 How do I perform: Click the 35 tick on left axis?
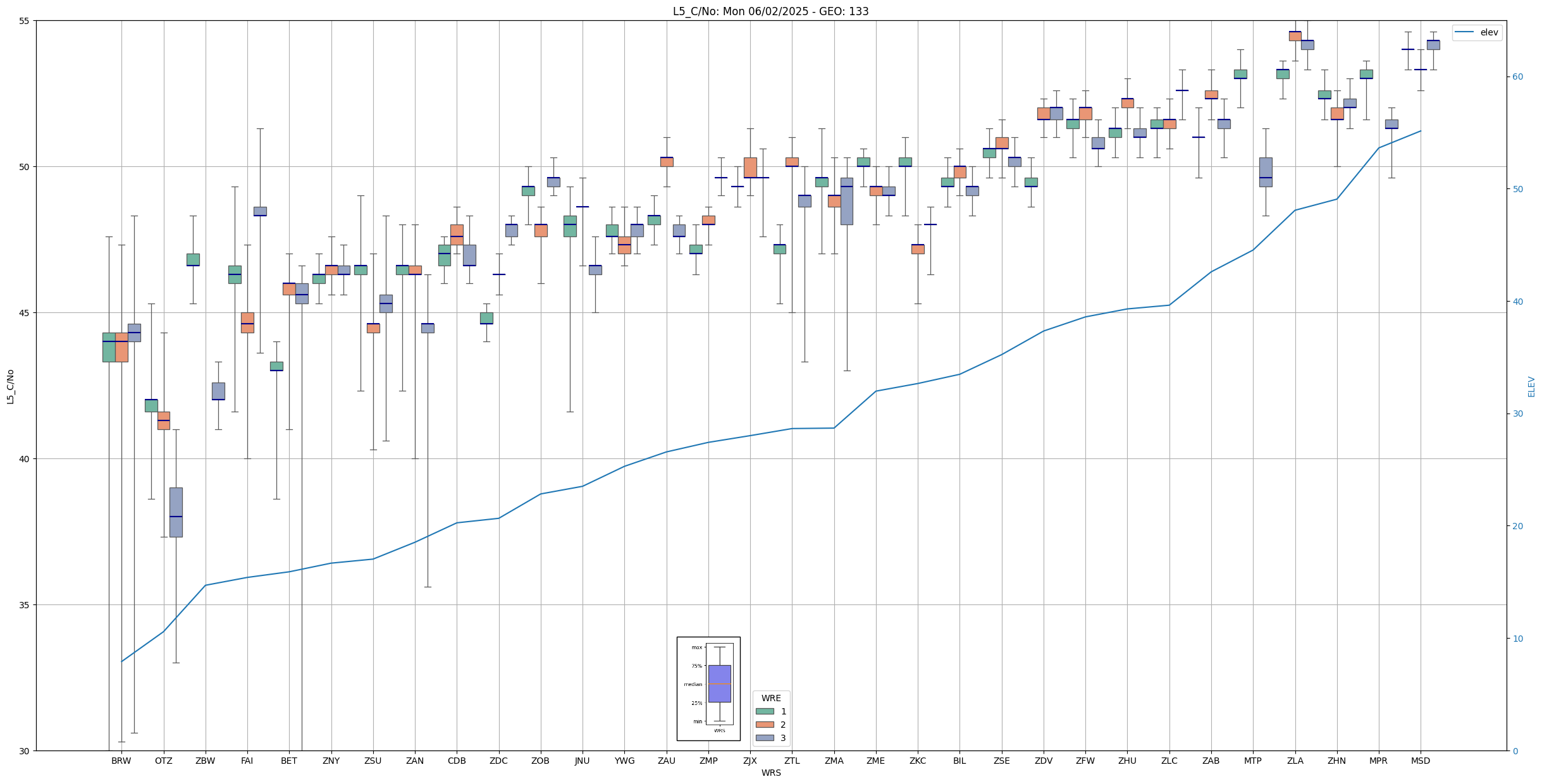[25, 605]
